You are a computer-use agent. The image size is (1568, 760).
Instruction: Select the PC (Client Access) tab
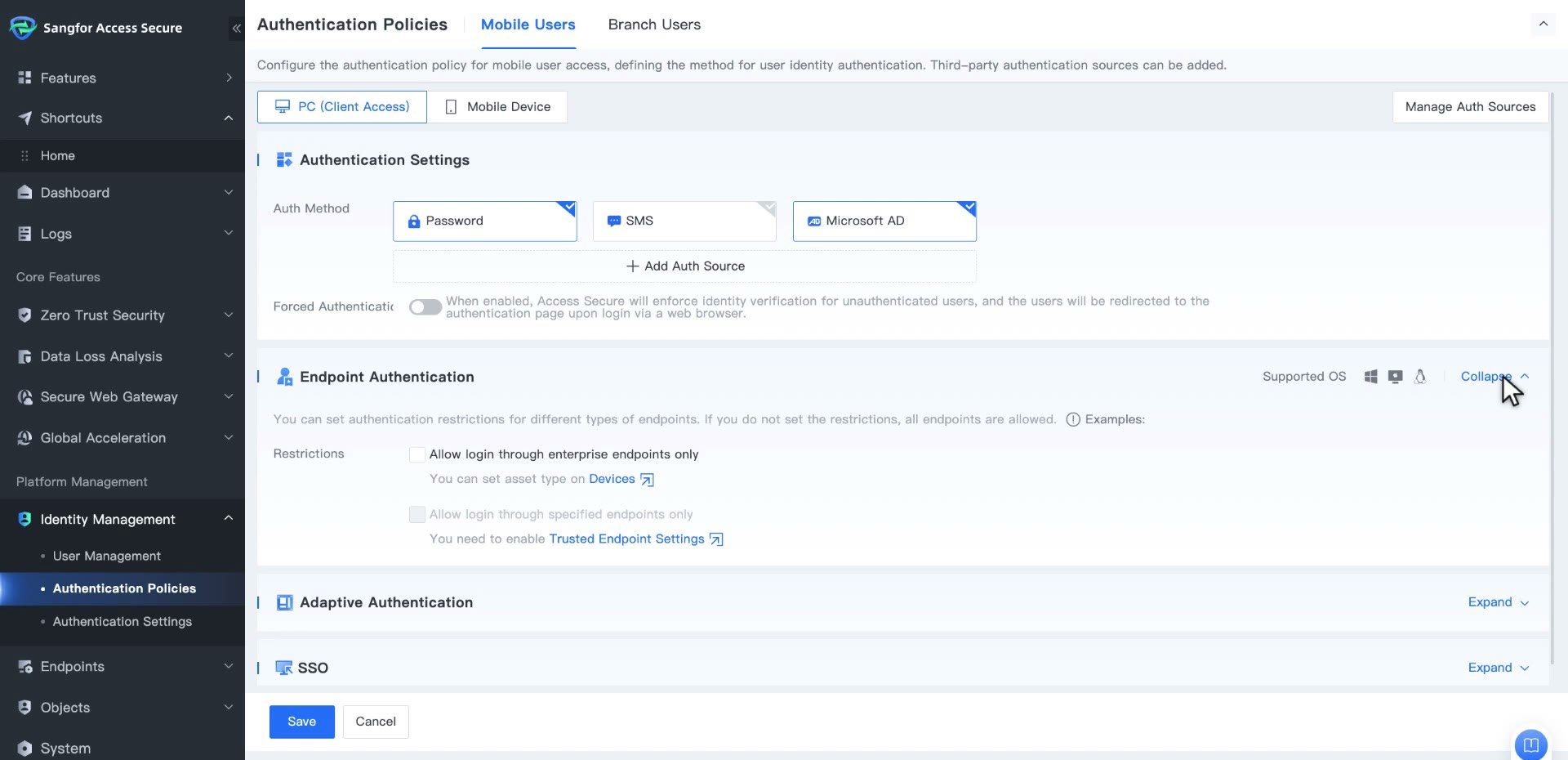[x=342, y=107]
